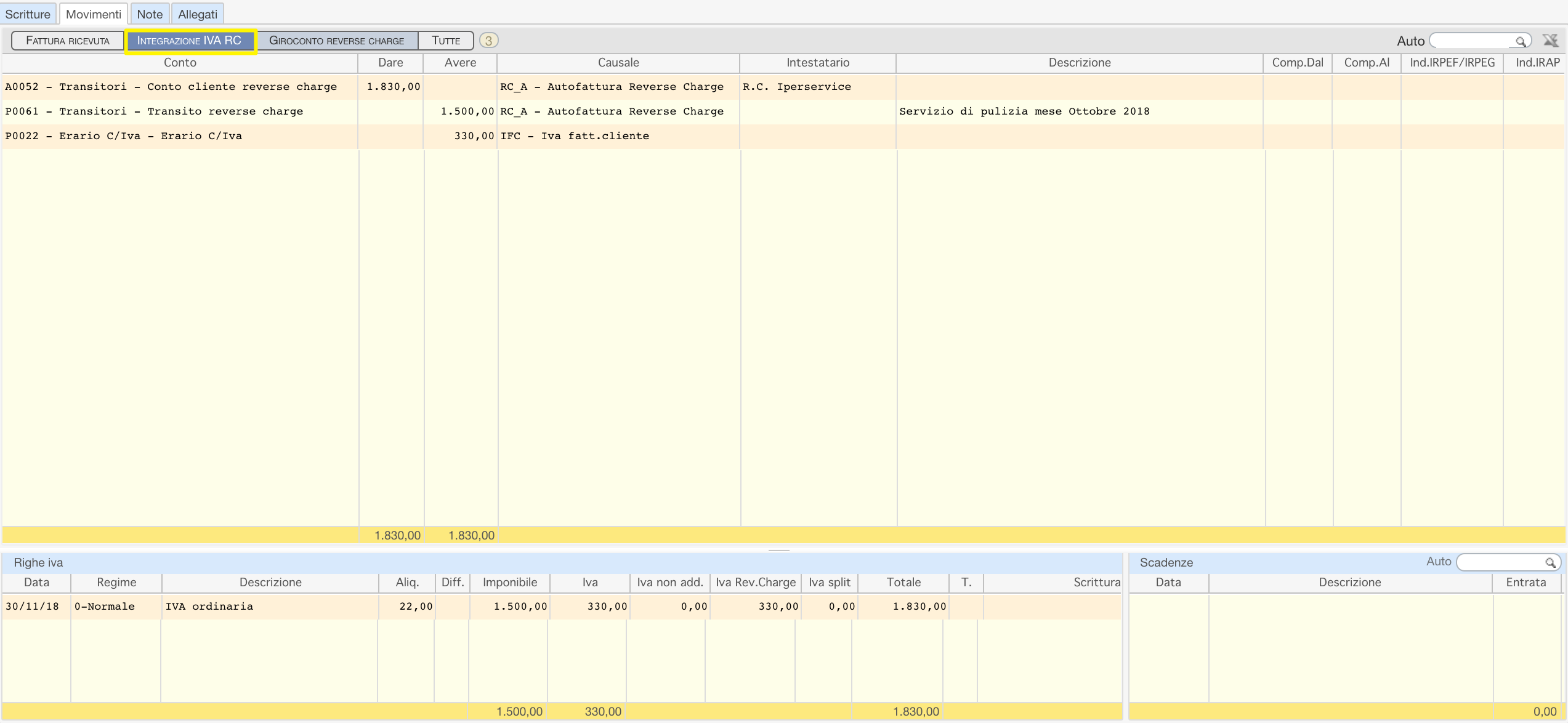Click the Scadenze search field

[x=1501, y=562]
